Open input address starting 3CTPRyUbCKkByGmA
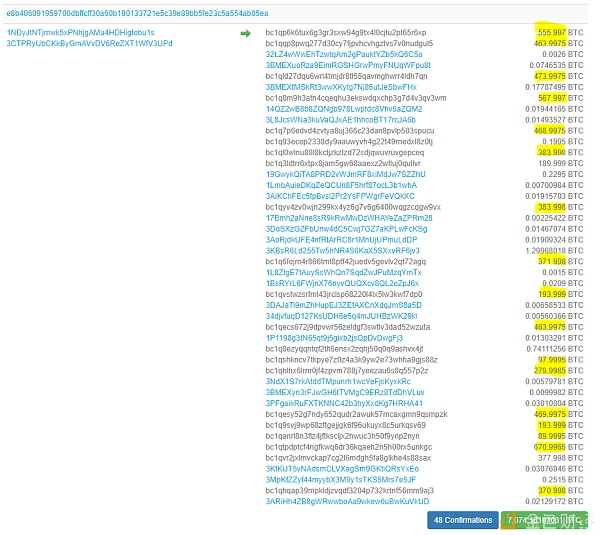The height and width of the screenshot is (535, 600). coord(89,43)
